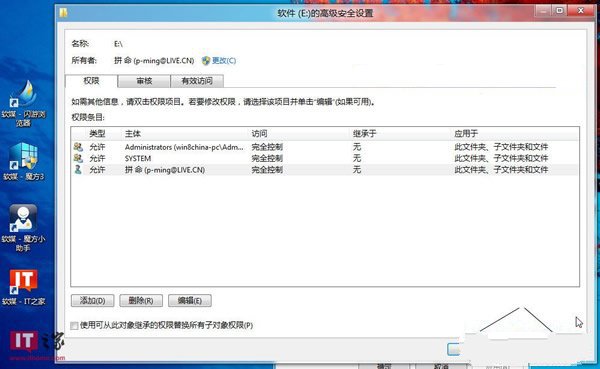Click the group icon of the Administrators entry
The height and width of the screenshot is (369, 600).
click(78, 147)
